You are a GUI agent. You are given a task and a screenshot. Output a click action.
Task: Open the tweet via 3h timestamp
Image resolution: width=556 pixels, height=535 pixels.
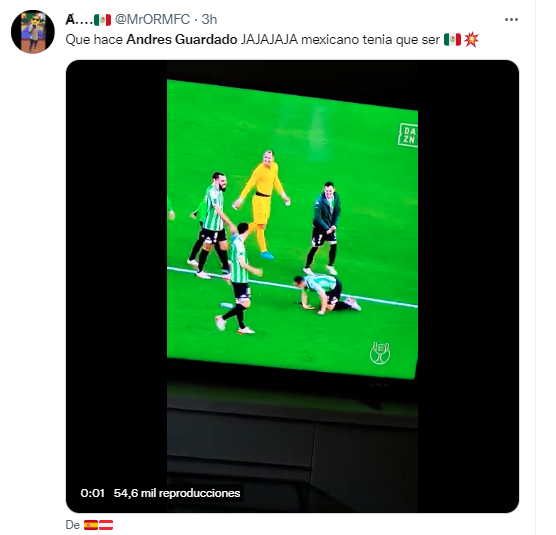click(x=209, y=19)
